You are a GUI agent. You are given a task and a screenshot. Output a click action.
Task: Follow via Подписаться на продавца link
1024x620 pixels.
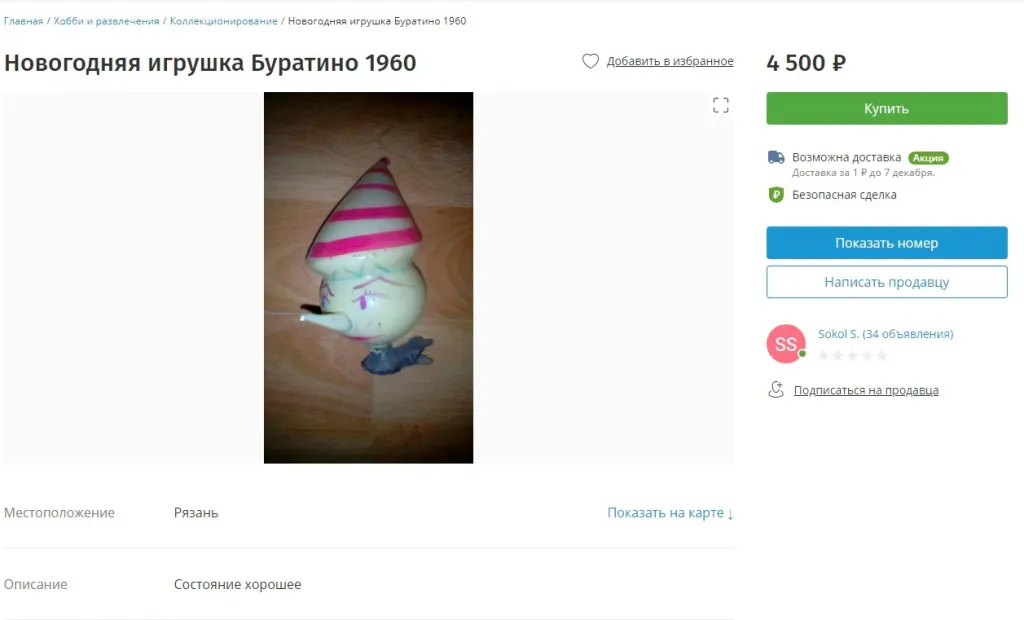(x=866, y=390)
